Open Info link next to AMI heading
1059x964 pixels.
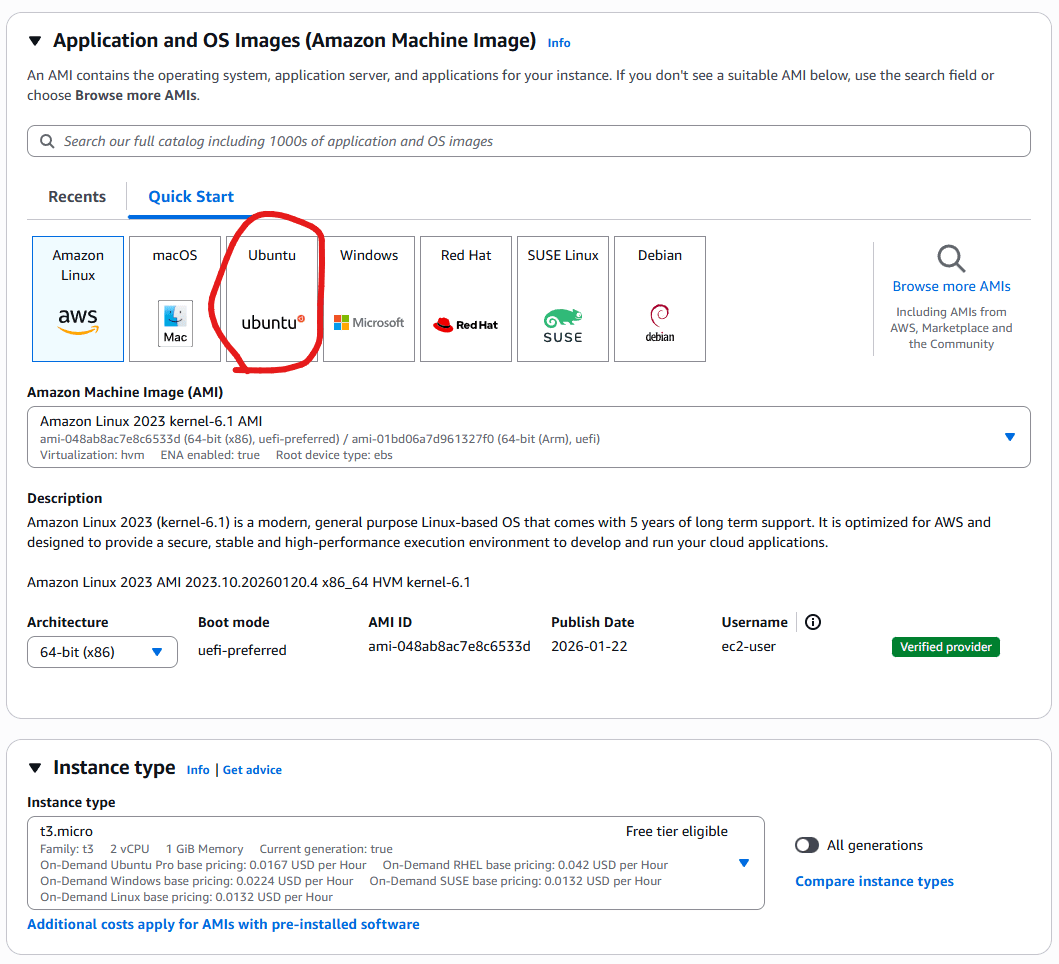point(559,43)
